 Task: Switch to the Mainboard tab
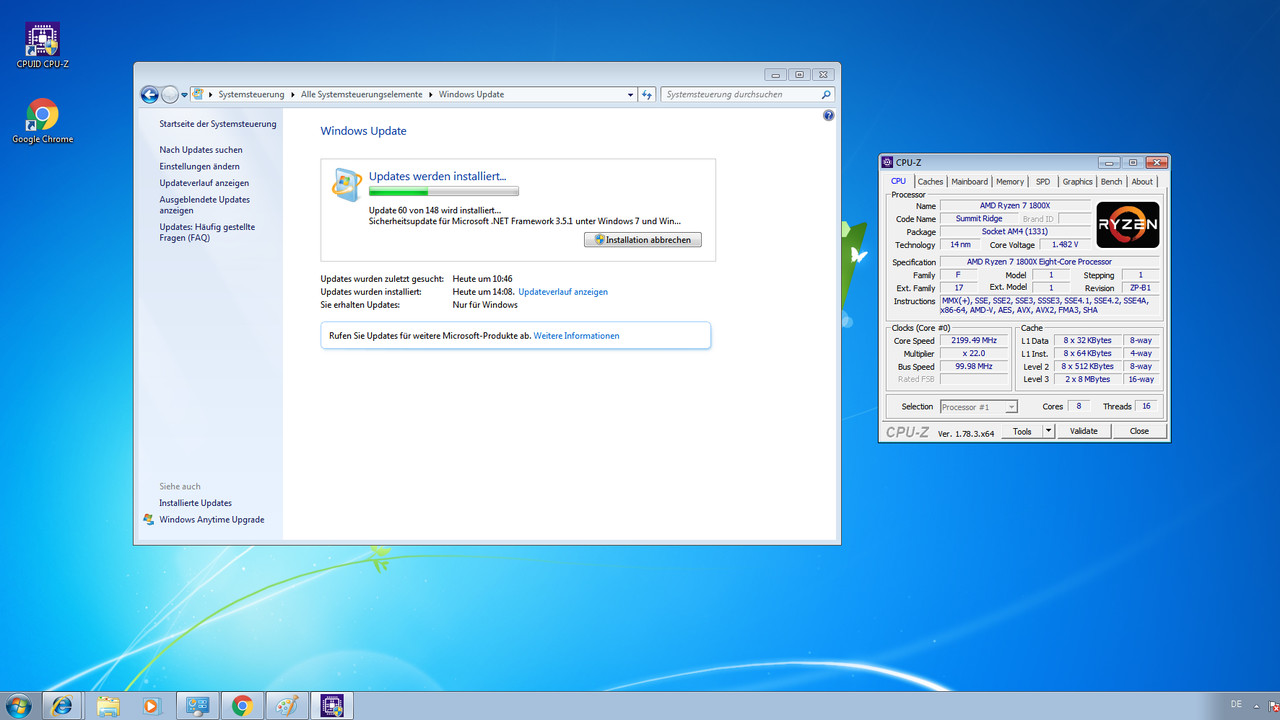tap(969, 181)
